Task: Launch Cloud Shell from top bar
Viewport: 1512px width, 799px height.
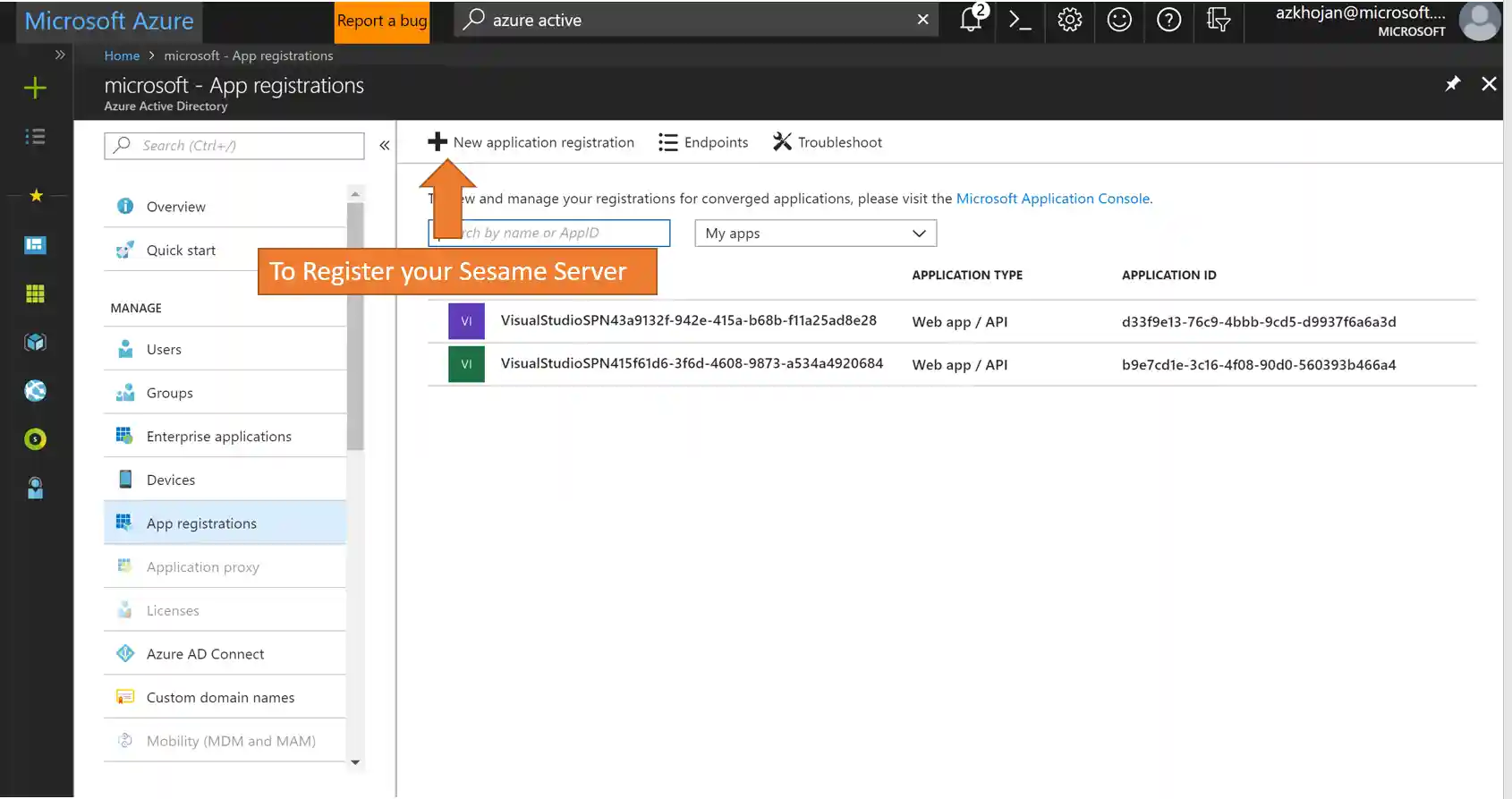Action: coord(1020,20)
